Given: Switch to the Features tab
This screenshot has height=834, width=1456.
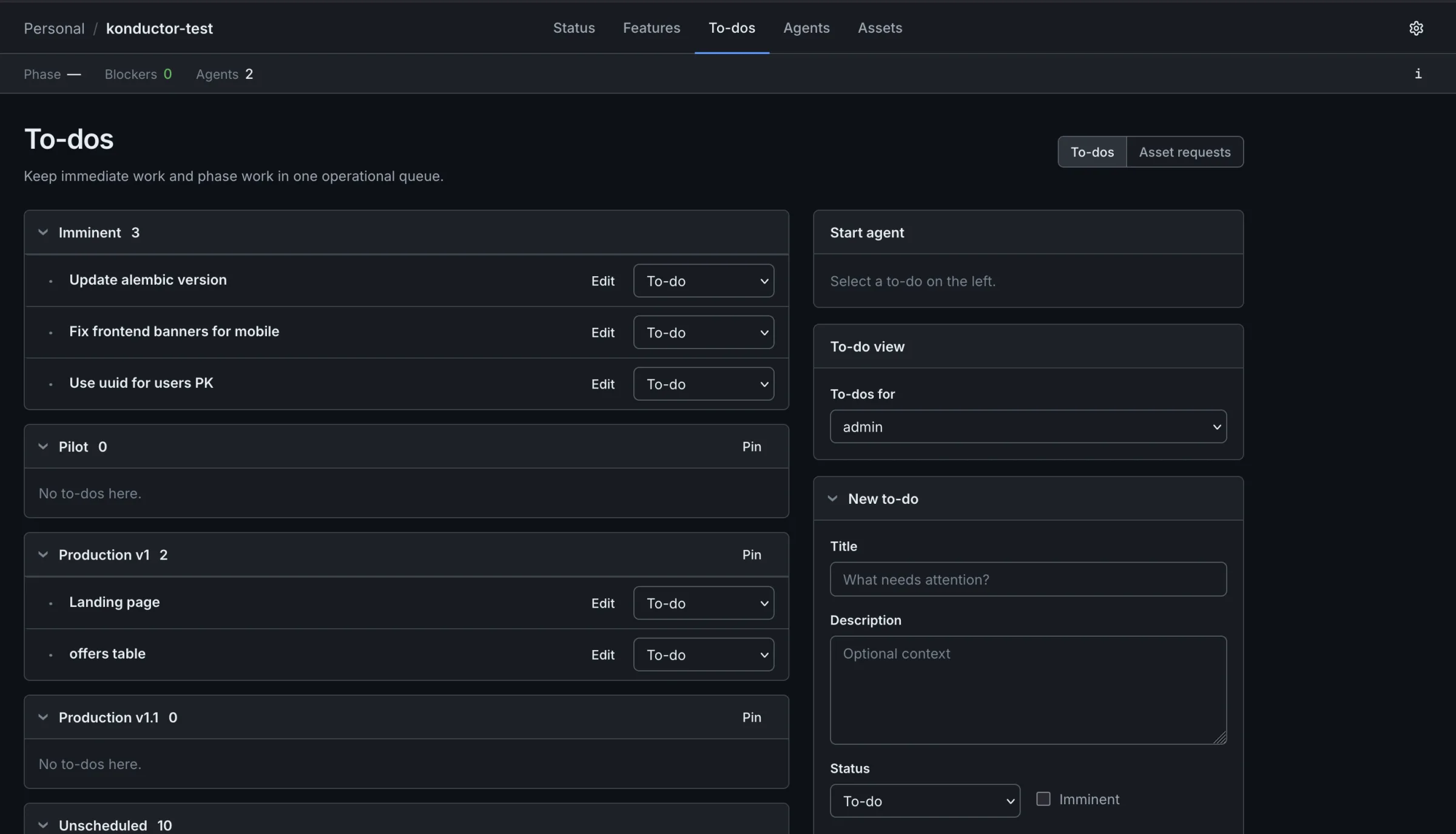Looking at the screenshot, I should (652, 28).
